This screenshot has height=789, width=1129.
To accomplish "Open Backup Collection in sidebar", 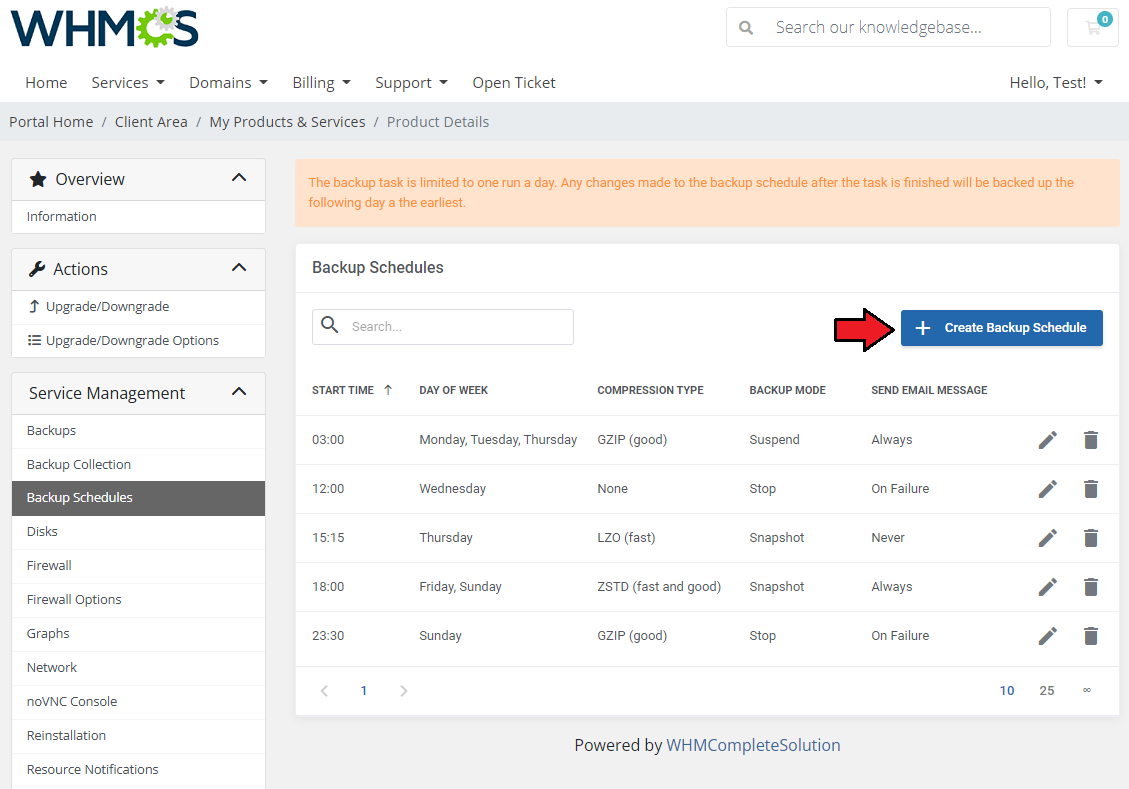I will (138, 464).
